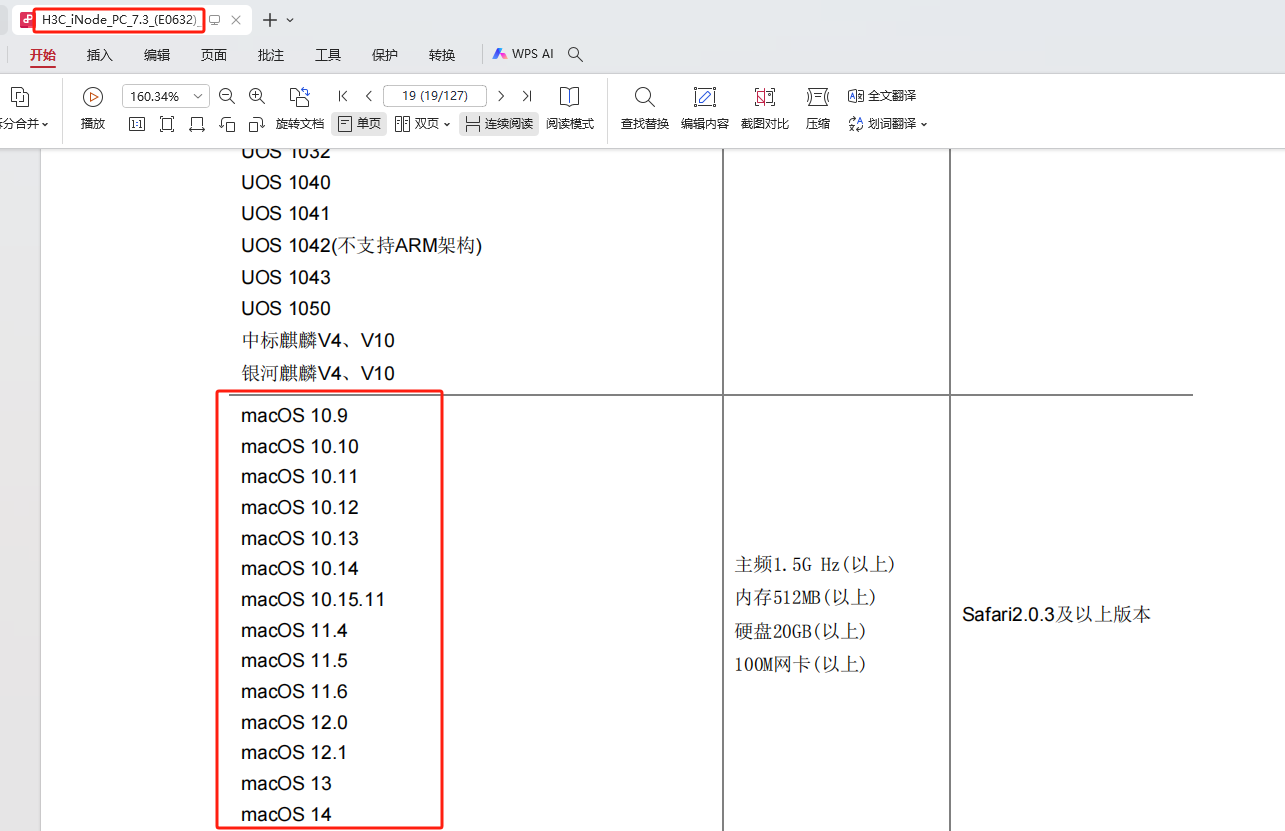
Task: Open the 插入 ribbon tab
Action: tap(100, 55)
